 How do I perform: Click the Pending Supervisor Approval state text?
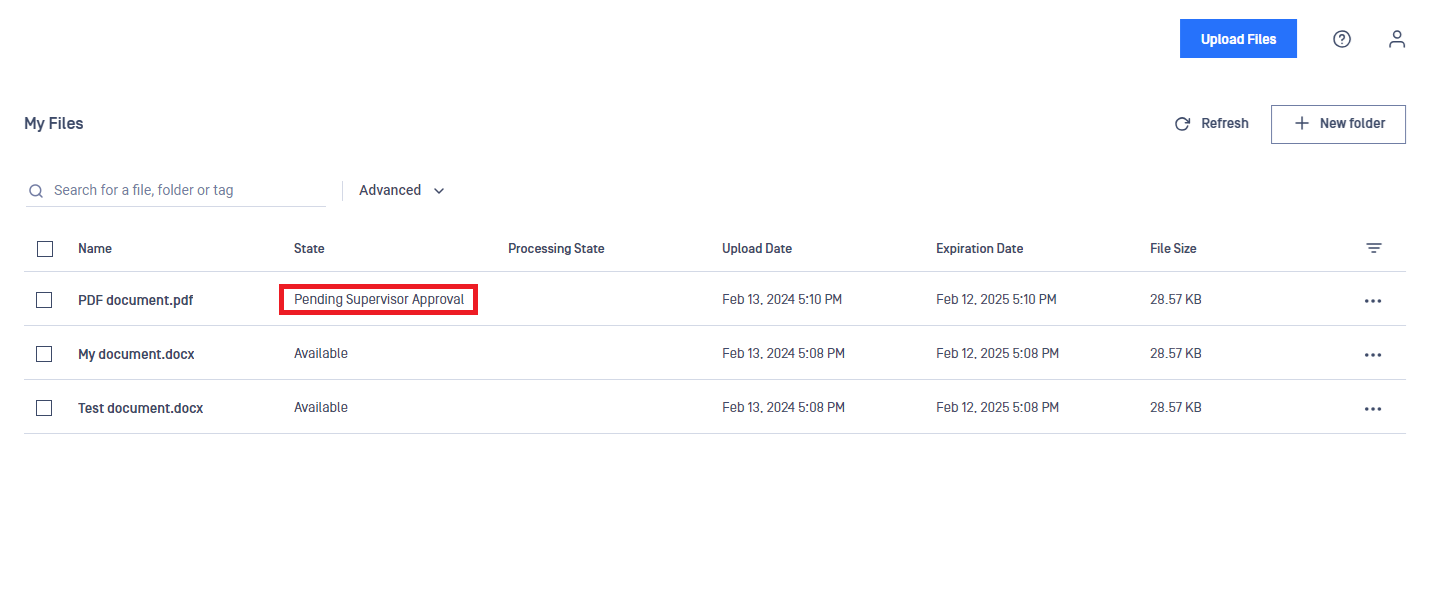pyautogui.click(x=379, y=299)
